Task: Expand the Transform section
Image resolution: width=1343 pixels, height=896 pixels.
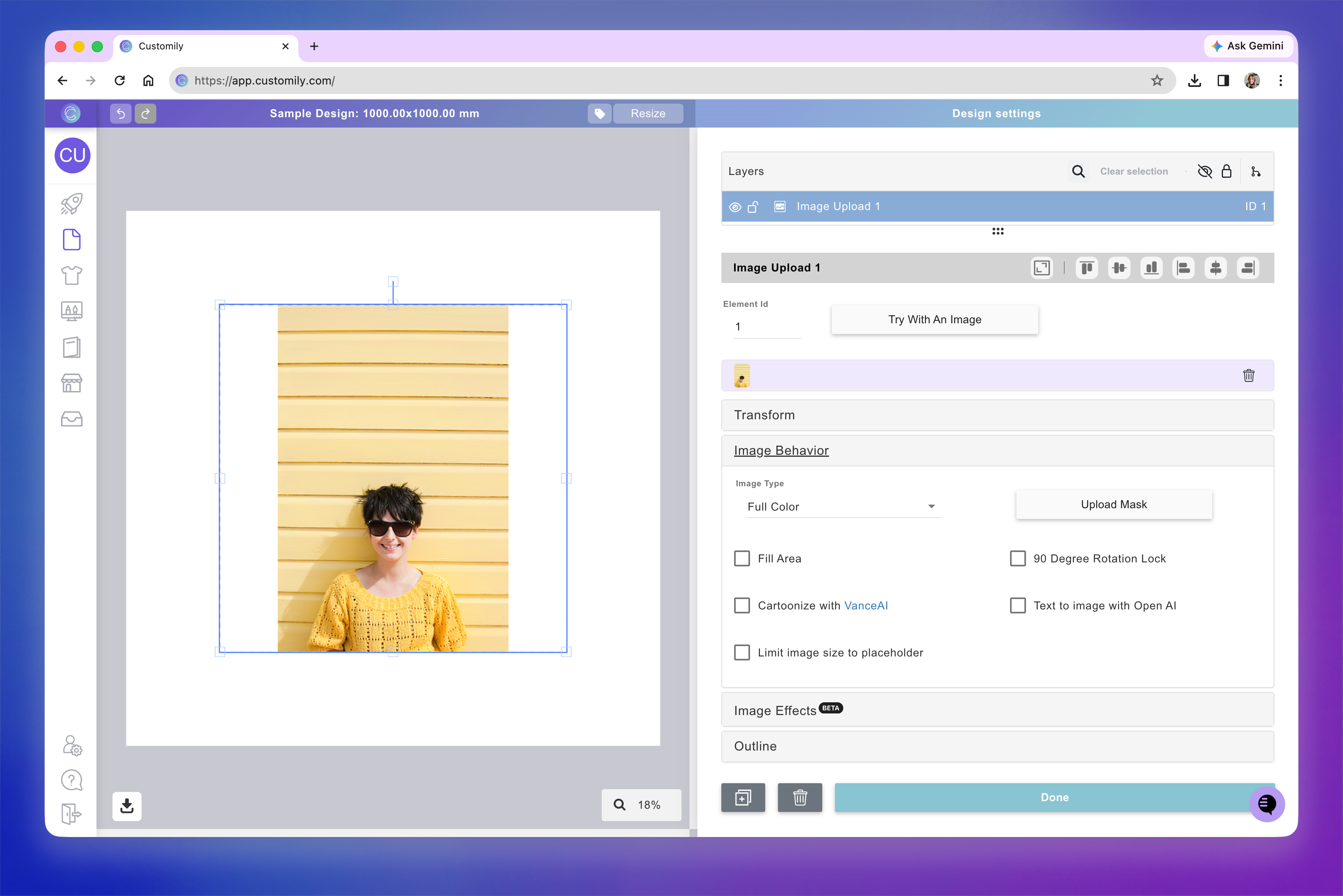Action: click(997, 415)
